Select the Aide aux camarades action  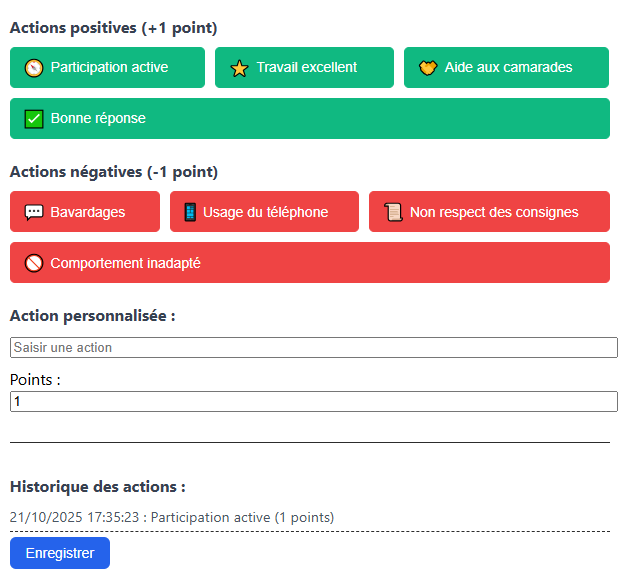click(507, 68)
